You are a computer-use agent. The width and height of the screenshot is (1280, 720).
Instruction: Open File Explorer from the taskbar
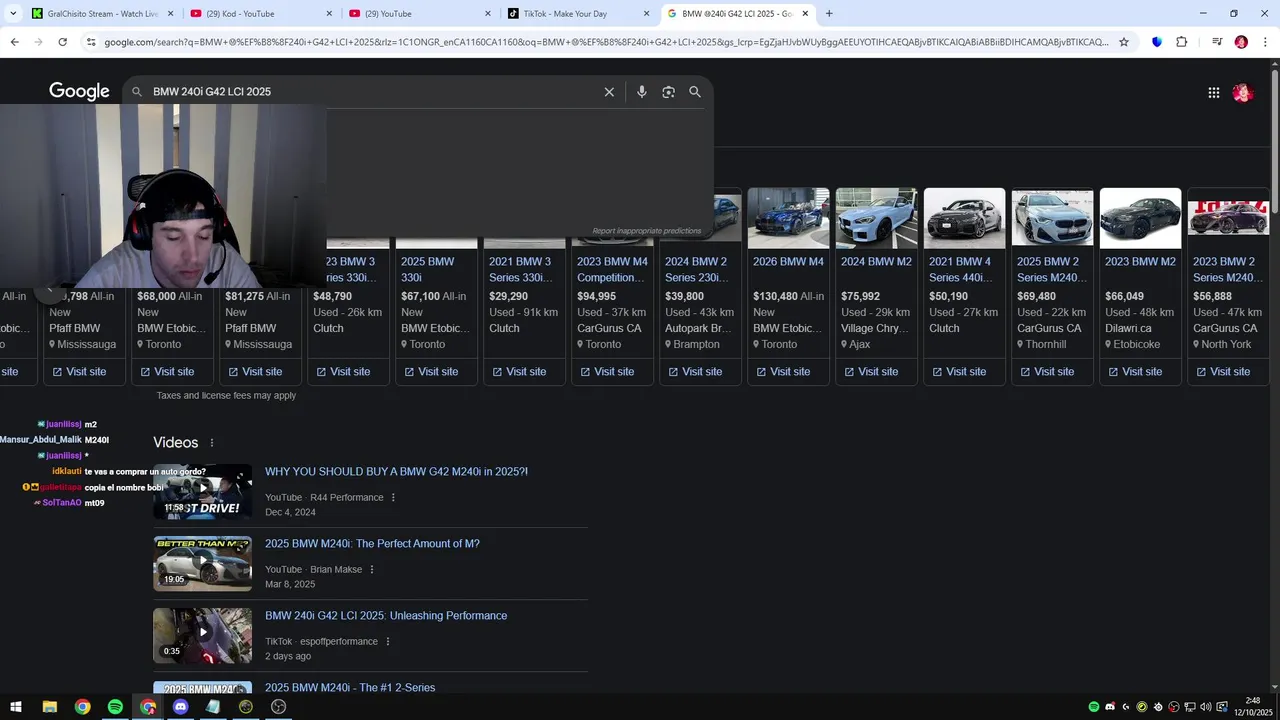click(x=49, y=707)
